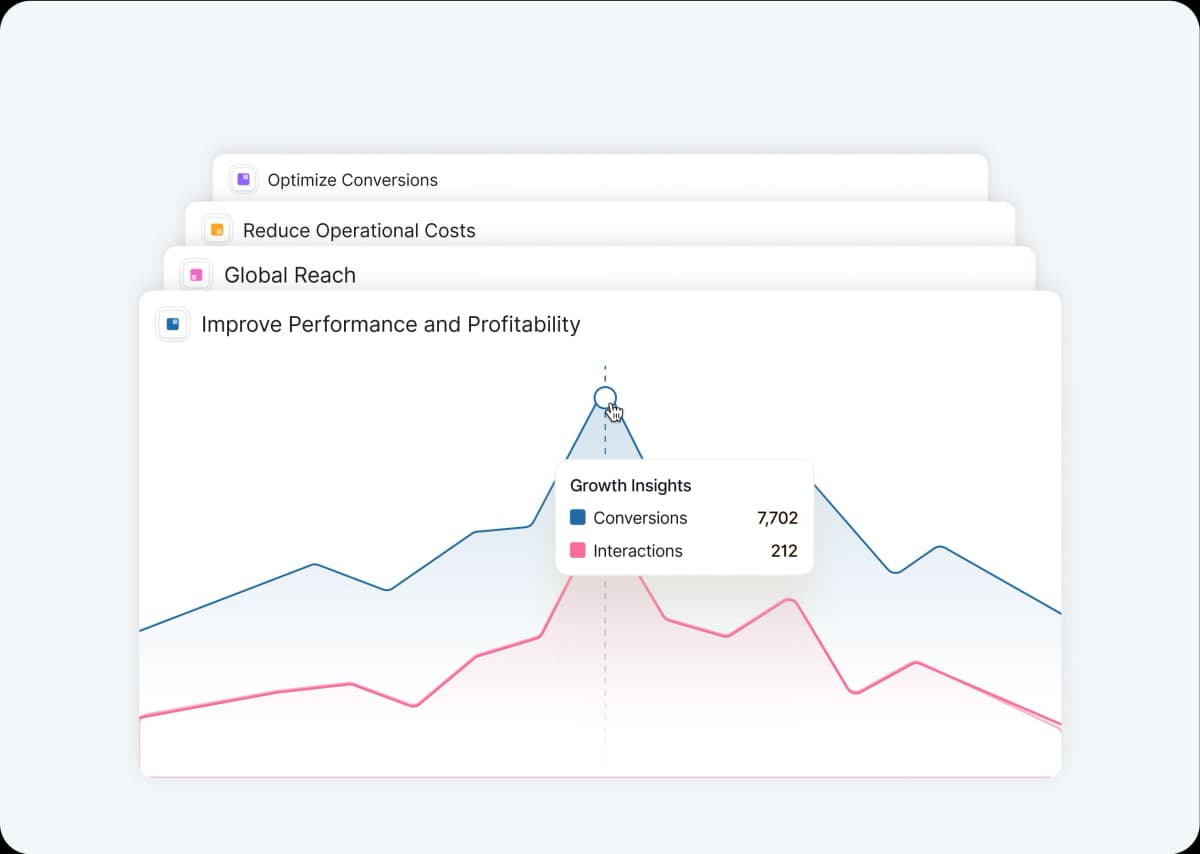Click the orange Reduce Operational Costs icon

click(217, 230)
